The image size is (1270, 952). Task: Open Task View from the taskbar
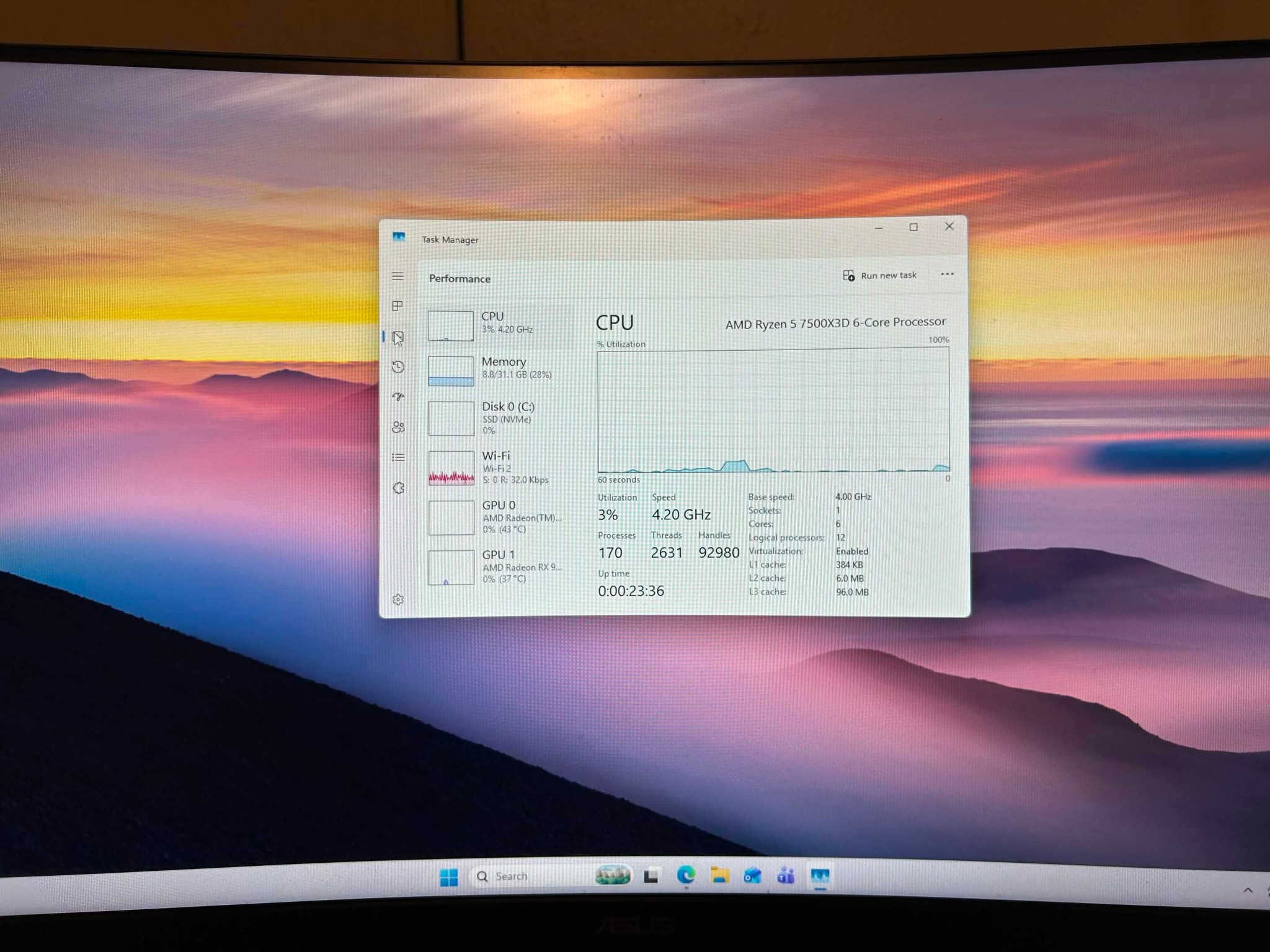pos(651,876)
